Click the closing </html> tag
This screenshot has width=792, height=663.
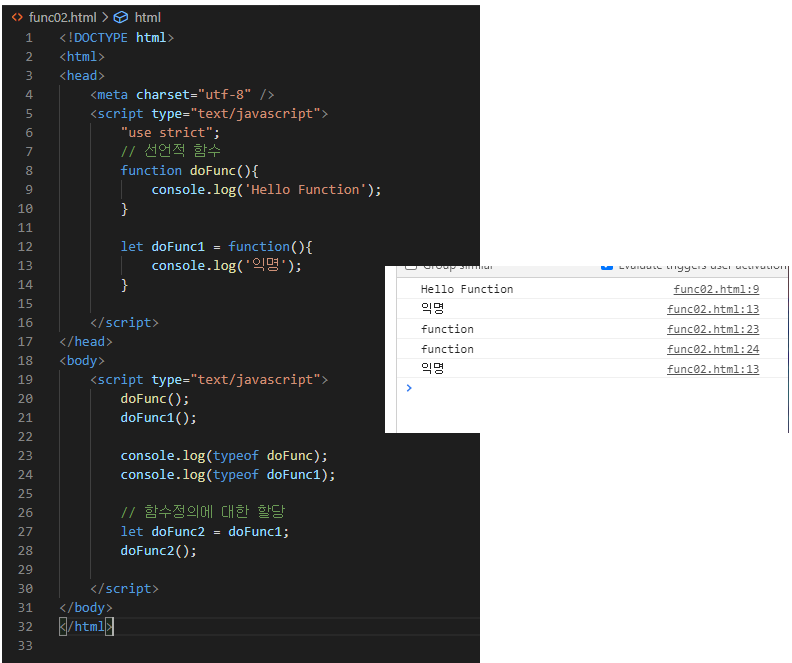pyautogui.click(x=86, y=627)
